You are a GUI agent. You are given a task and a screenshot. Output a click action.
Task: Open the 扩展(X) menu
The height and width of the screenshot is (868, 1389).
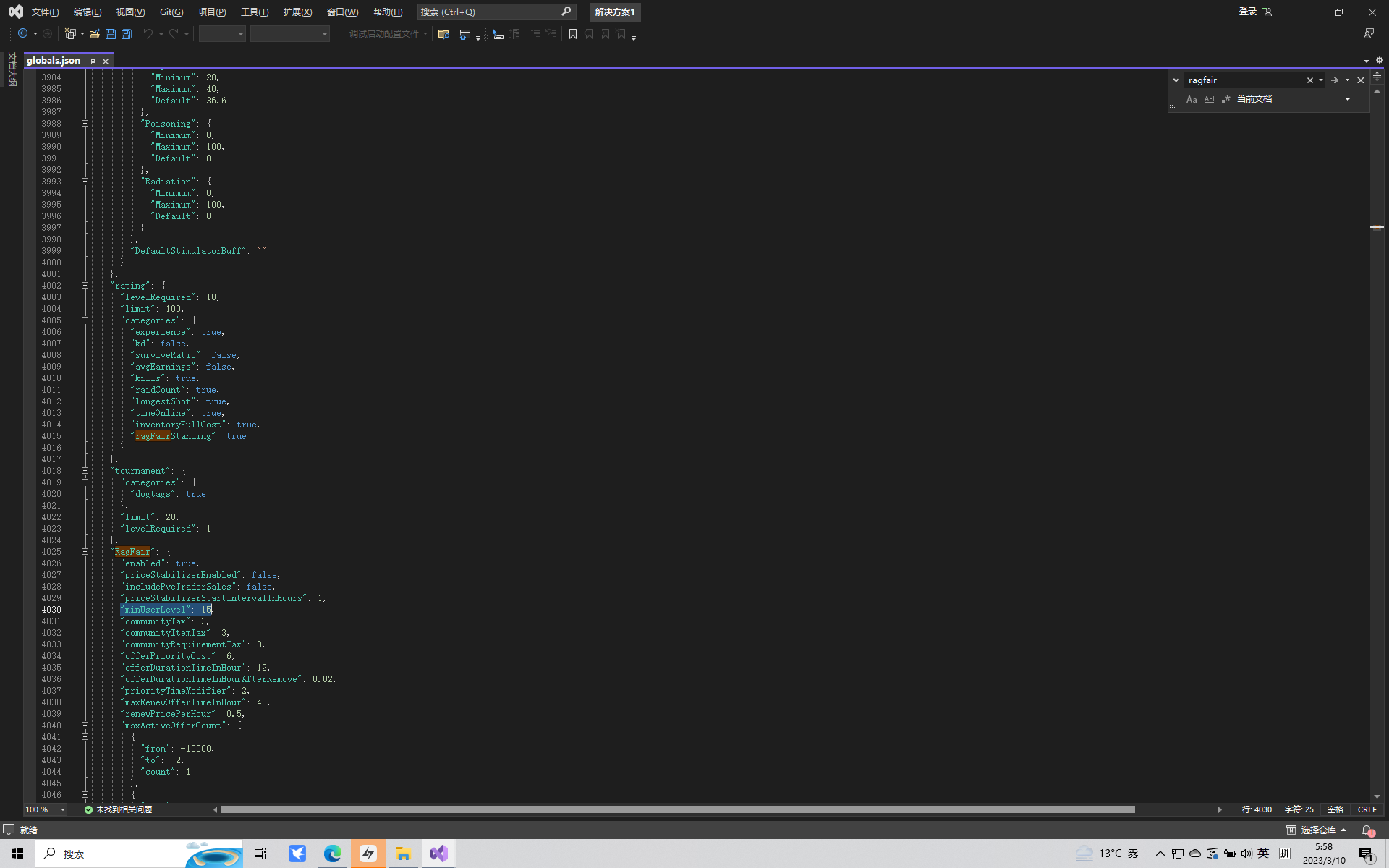click(x=297, y=12)
